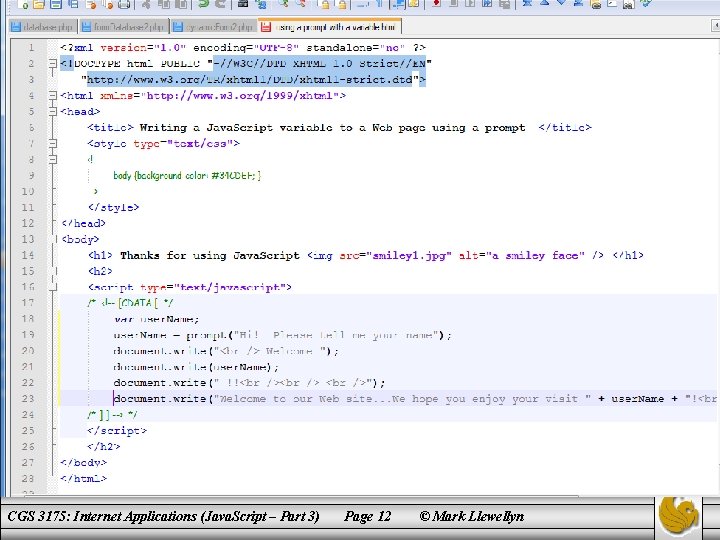Collapse the style block fold on line 7
The height and width of the screenshot is (540, 720).
click(x=53, y=143)
